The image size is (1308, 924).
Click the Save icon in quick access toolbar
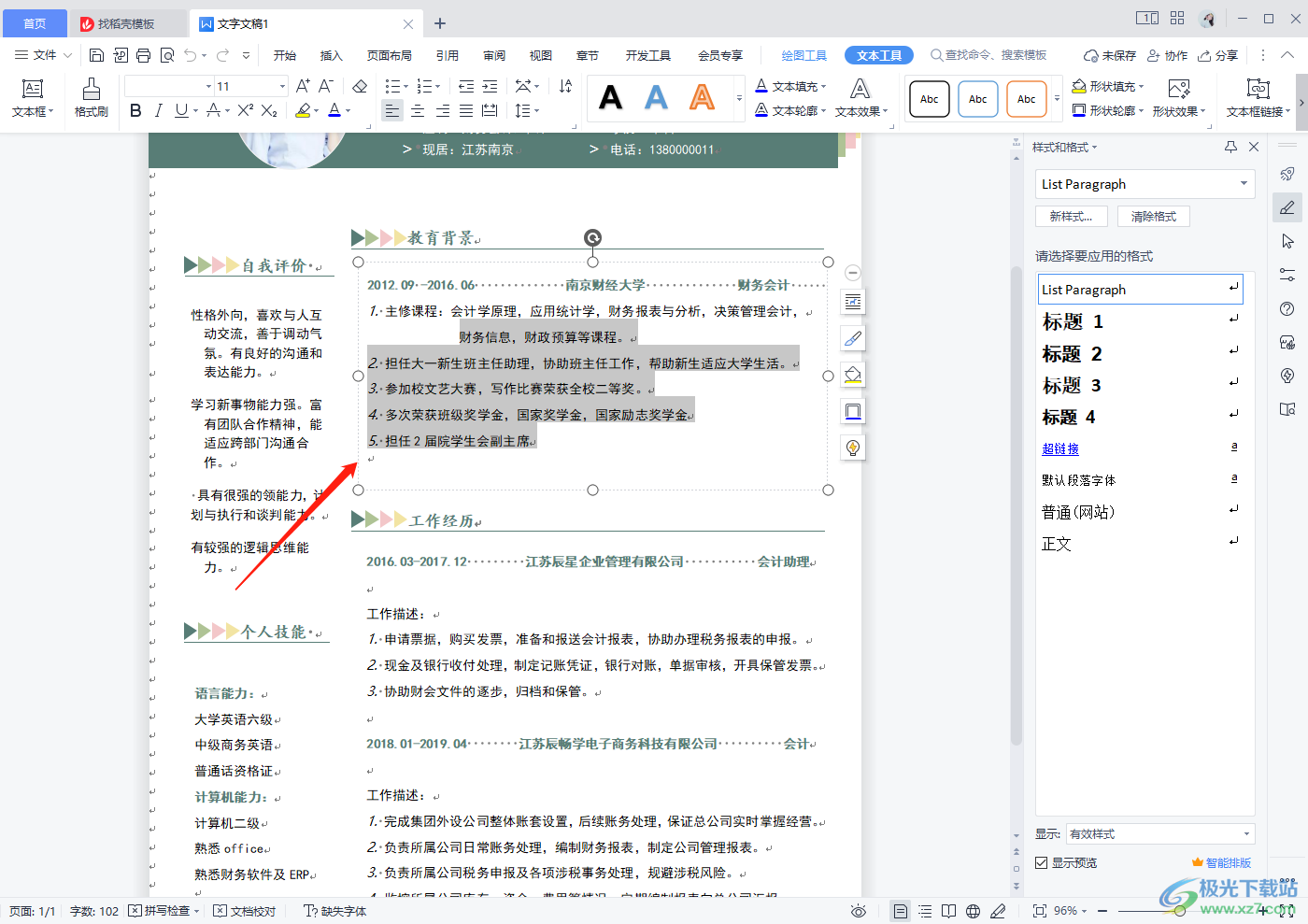pyautogui.click(x=96, y=56)
